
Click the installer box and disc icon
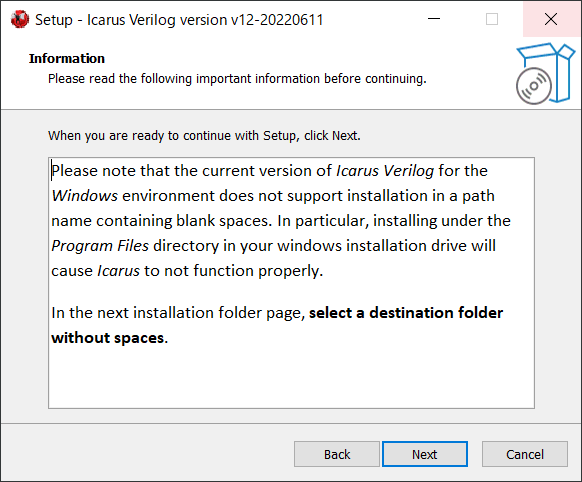click(x=545, y=73)
